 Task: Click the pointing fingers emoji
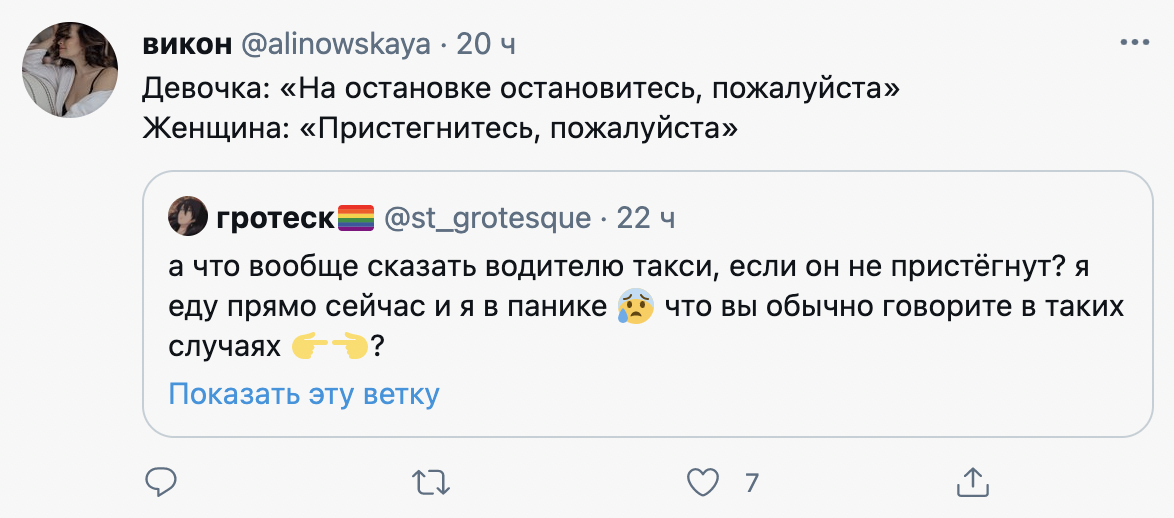pos(329,348)
